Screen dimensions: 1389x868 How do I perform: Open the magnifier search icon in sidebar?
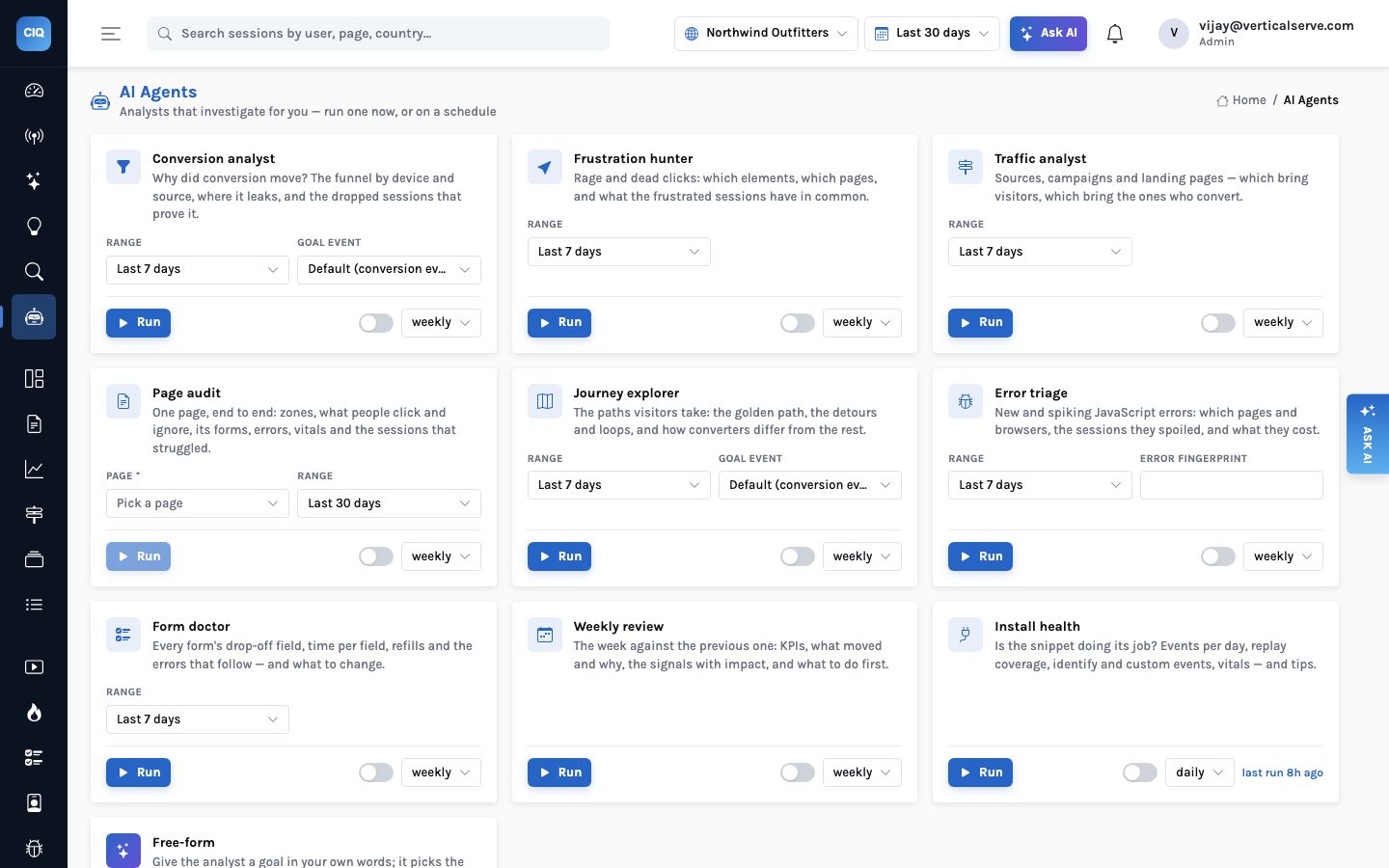pyautogui.click(x=34, y=271)
